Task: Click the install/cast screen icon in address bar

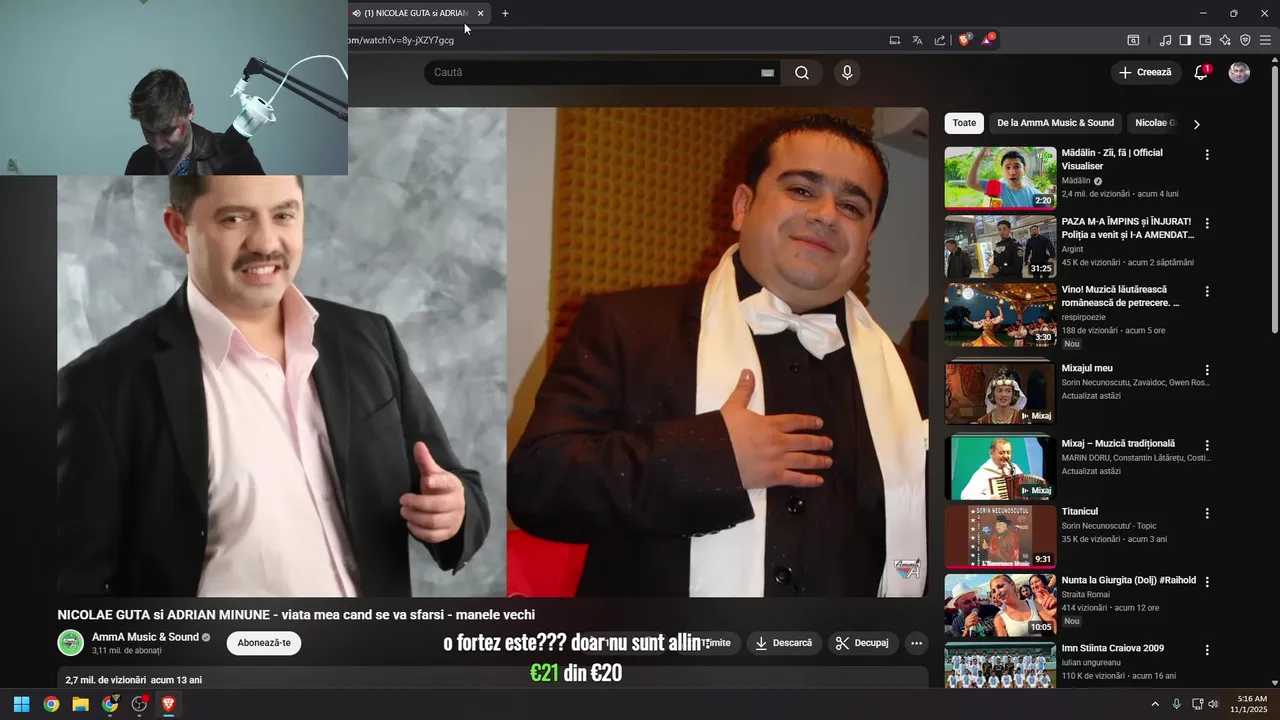Action: (895, 40)
